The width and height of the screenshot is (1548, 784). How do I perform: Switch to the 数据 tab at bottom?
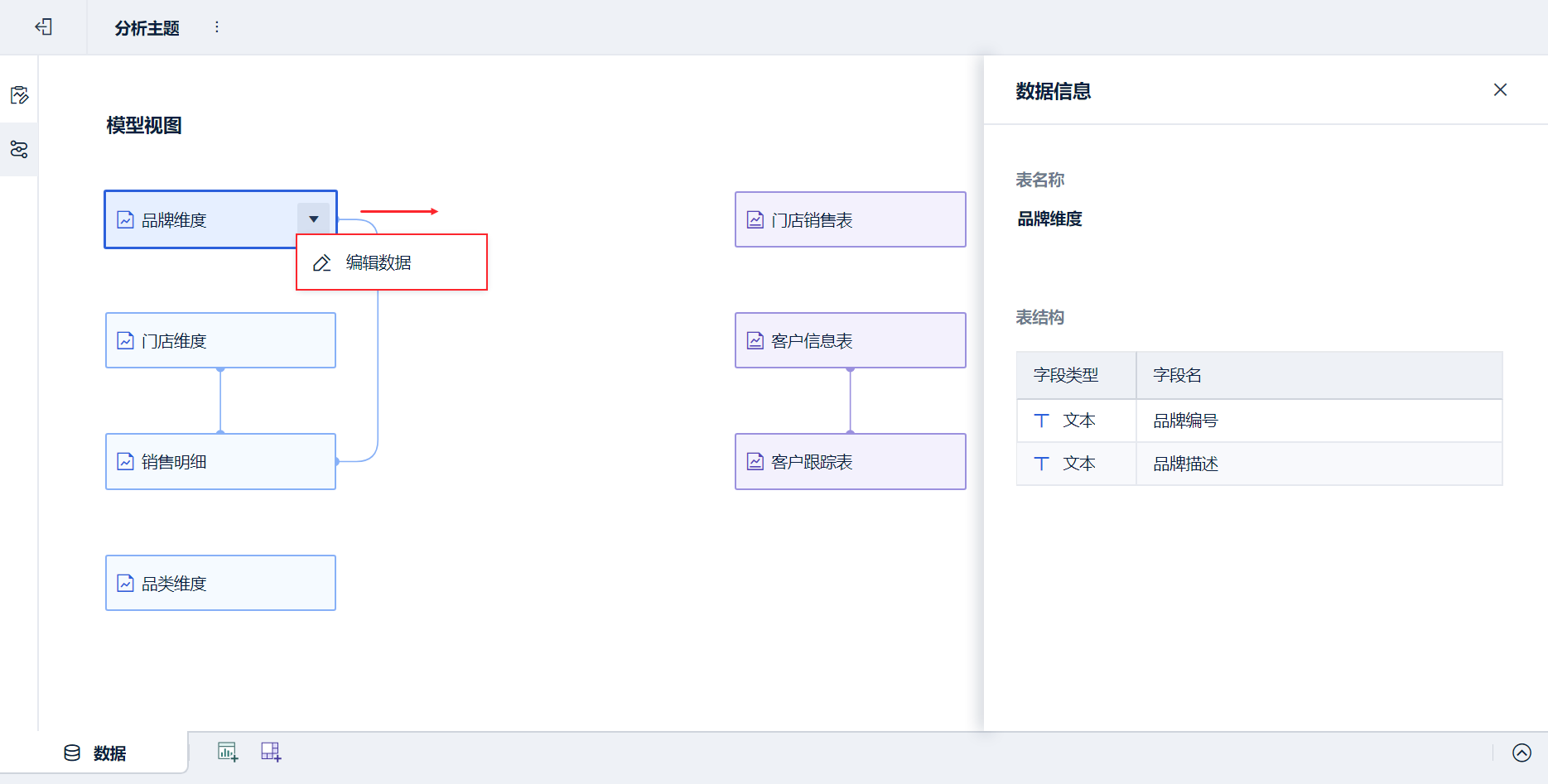coord(96,753)
